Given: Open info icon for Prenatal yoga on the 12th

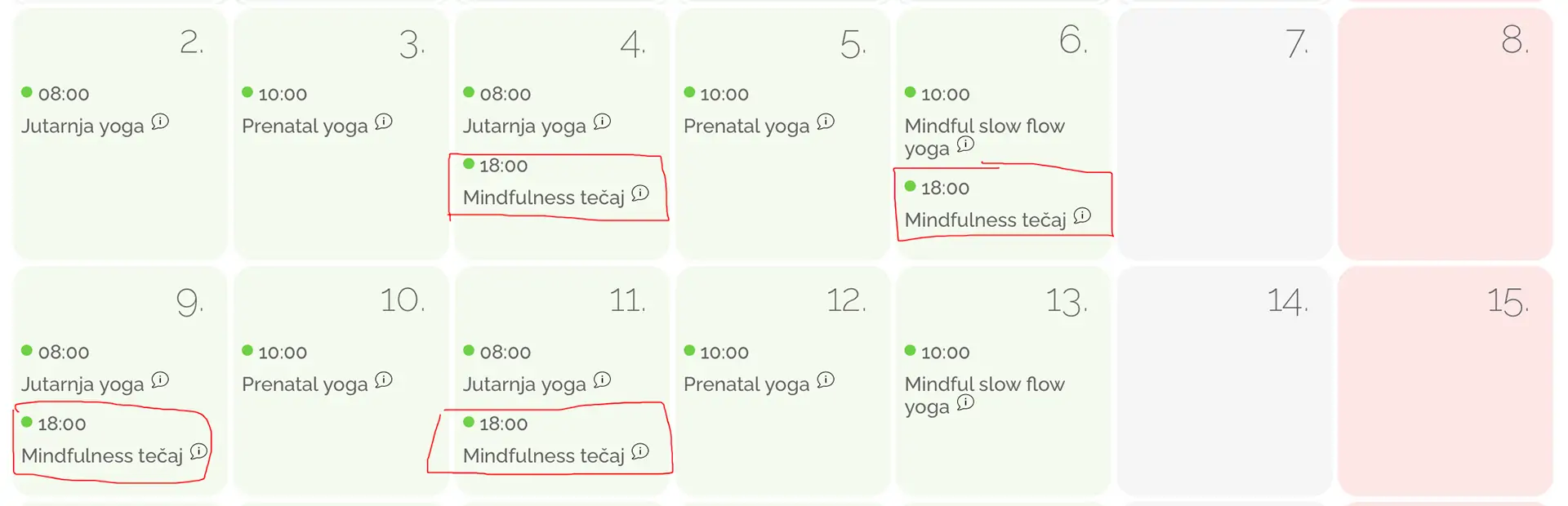Looking at the screenshot, I should (826, 379).
